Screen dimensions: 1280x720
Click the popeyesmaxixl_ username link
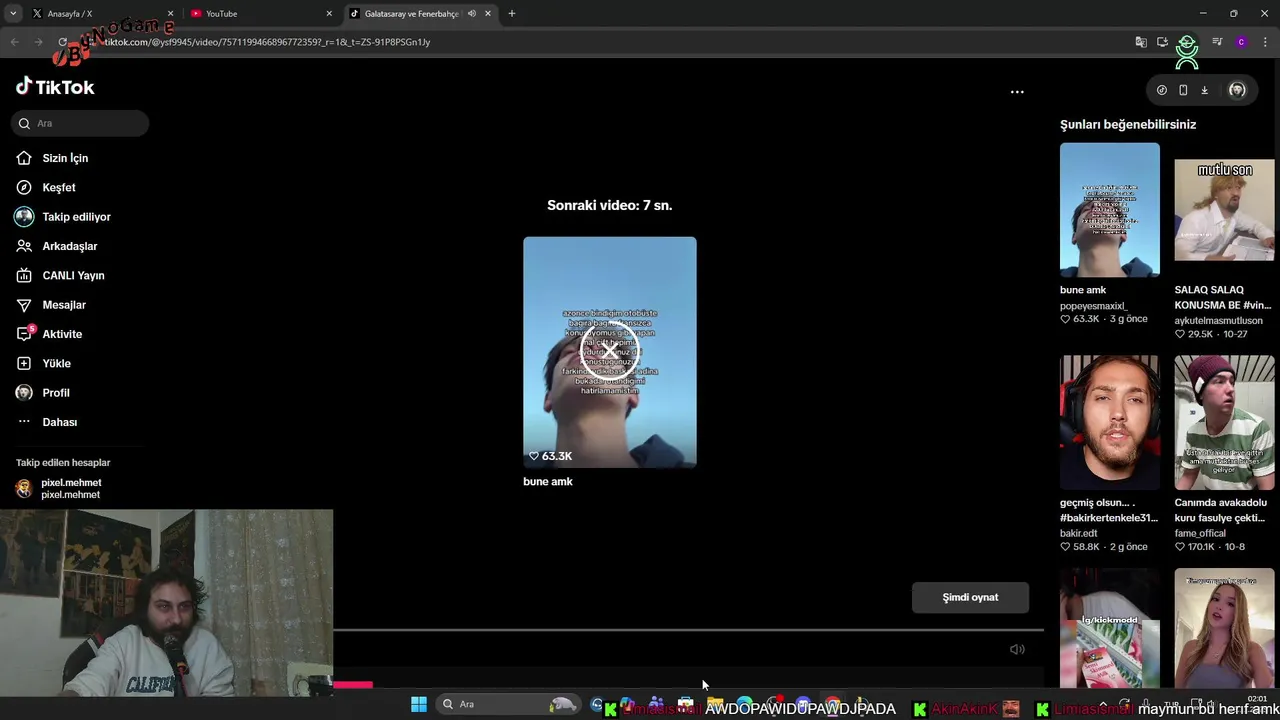(1093, 306)
